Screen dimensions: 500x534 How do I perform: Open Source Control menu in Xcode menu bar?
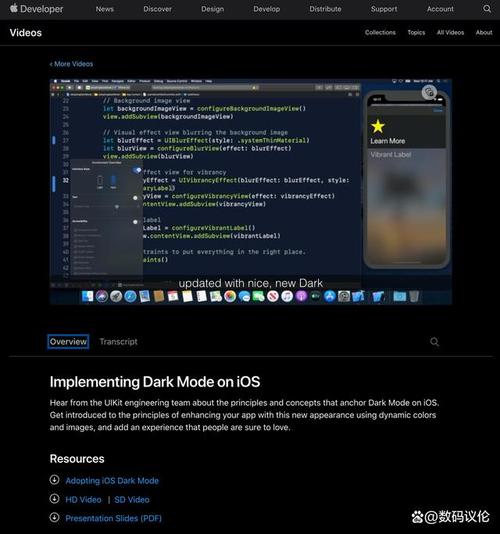coord(177,81)
